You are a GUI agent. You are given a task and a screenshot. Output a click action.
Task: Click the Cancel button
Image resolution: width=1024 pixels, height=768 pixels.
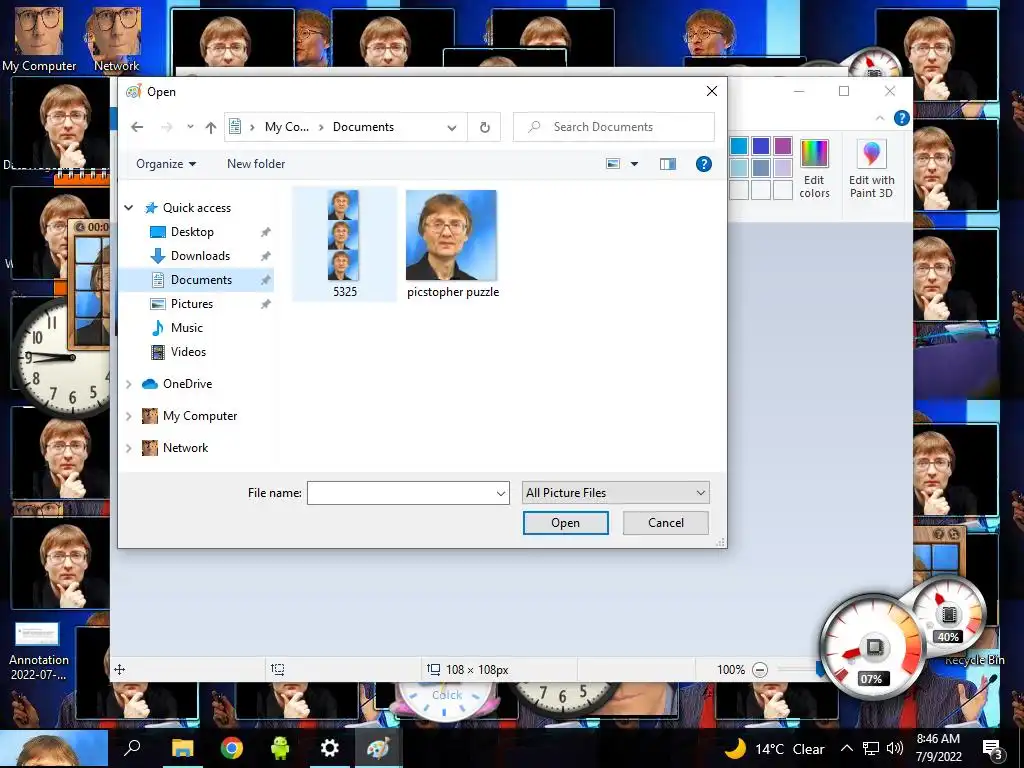coord(665,522)
